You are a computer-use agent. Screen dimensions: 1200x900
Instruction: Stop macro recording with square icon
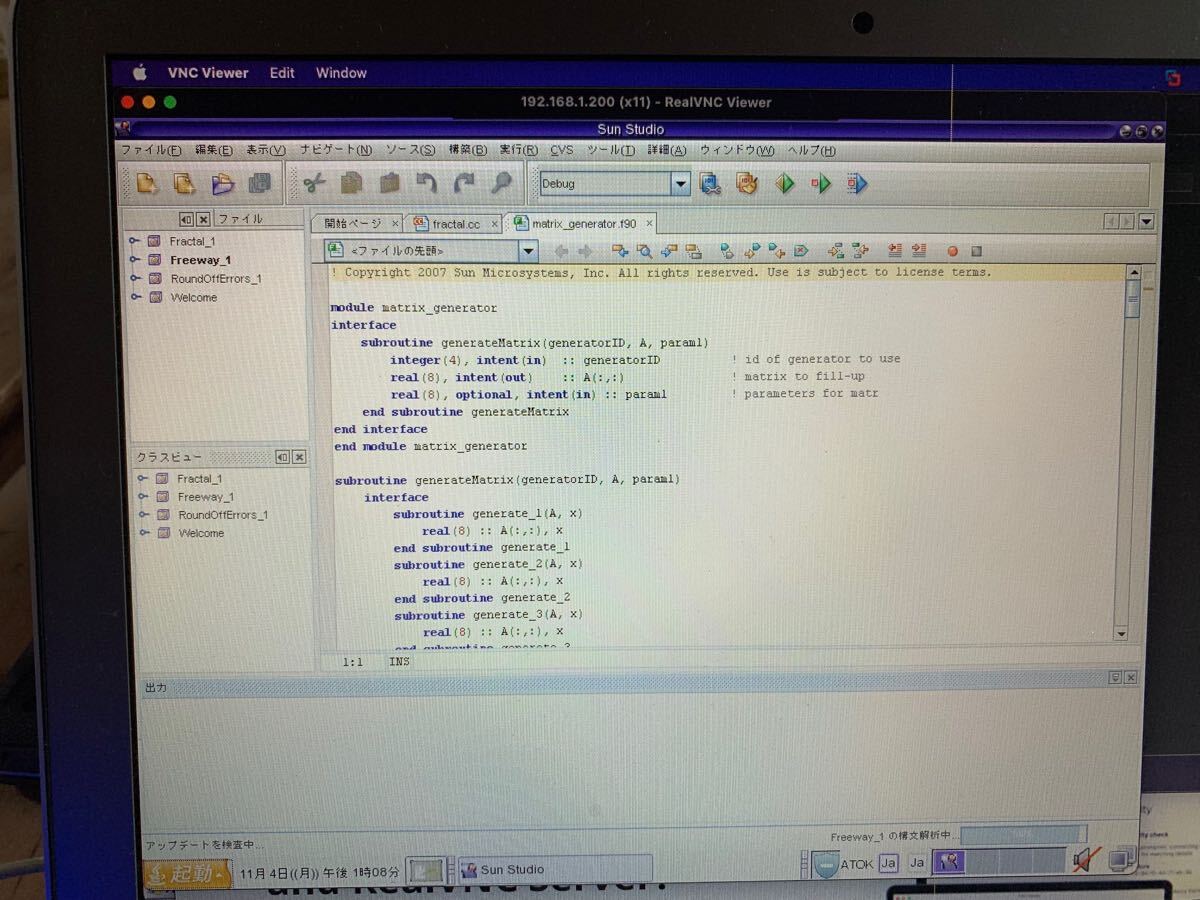977,252
